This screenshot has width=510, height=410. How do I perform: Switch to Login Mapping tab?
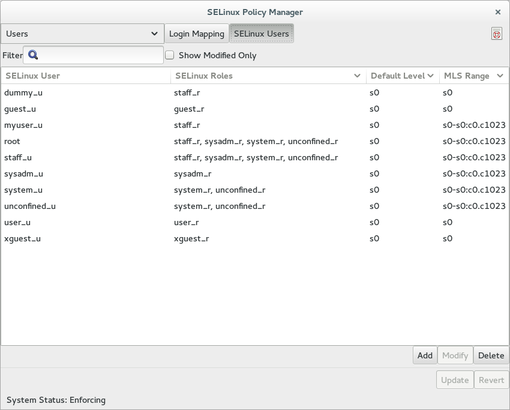[x=197, y=34]
